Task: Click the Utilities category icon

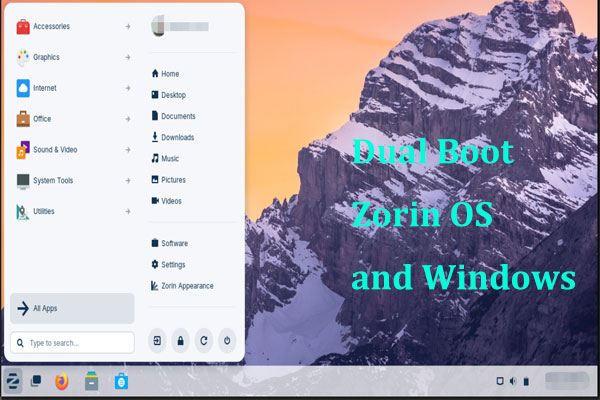Action: click(x=23, y=212)
